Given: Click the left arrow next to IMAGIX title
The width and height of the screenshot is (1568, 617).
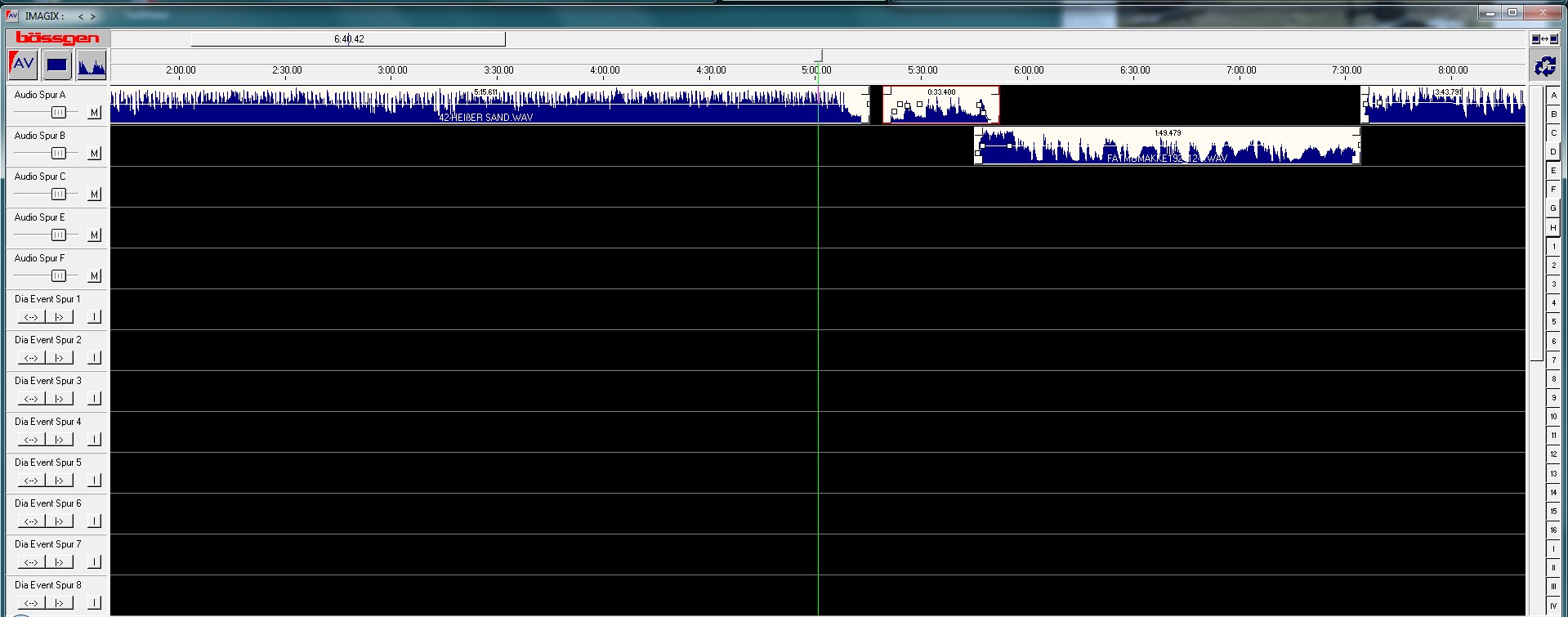Looking at the screenshot, I should click(80, 16).
